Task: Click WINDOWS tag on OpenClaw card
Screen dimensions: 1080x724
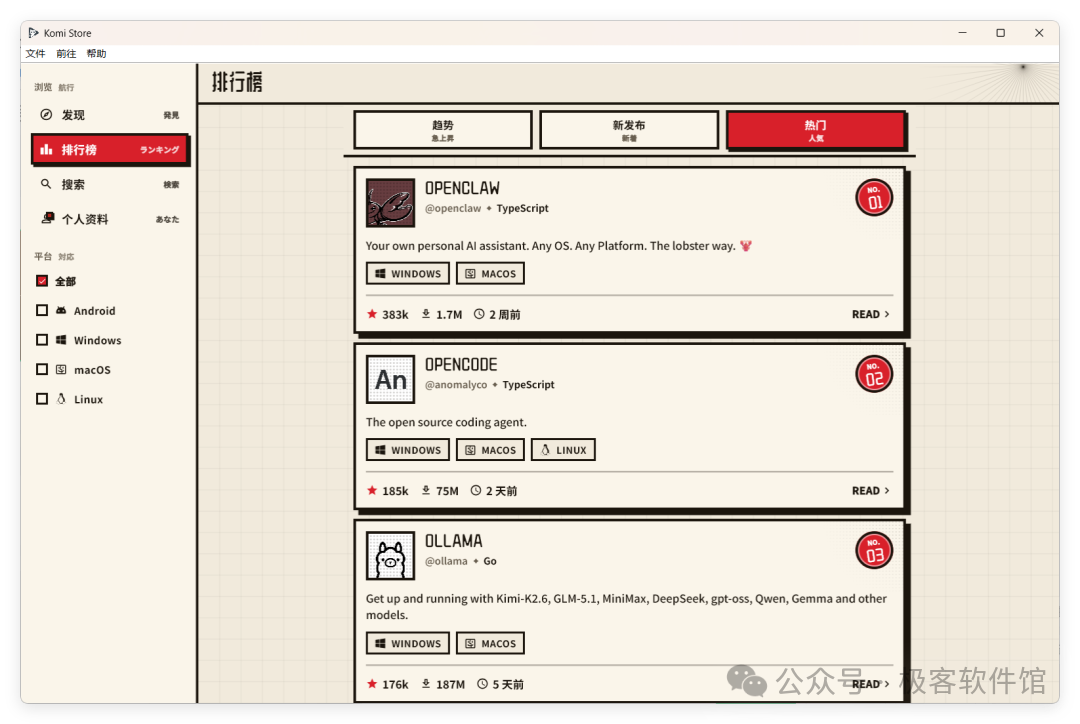Action: pos(408,273)
